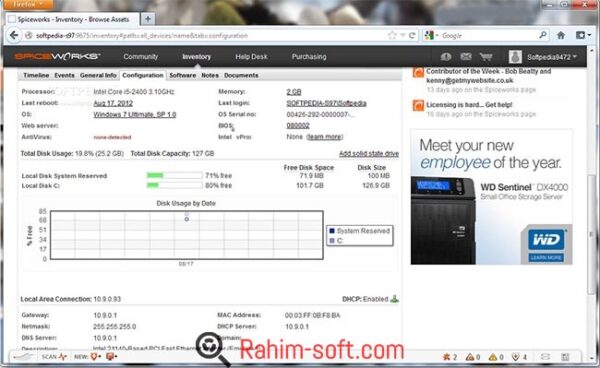The height and width of the screenshot is (368, 600).
Task: Open the Community menu
Action: pyautogui.click(x=140, y=57)
